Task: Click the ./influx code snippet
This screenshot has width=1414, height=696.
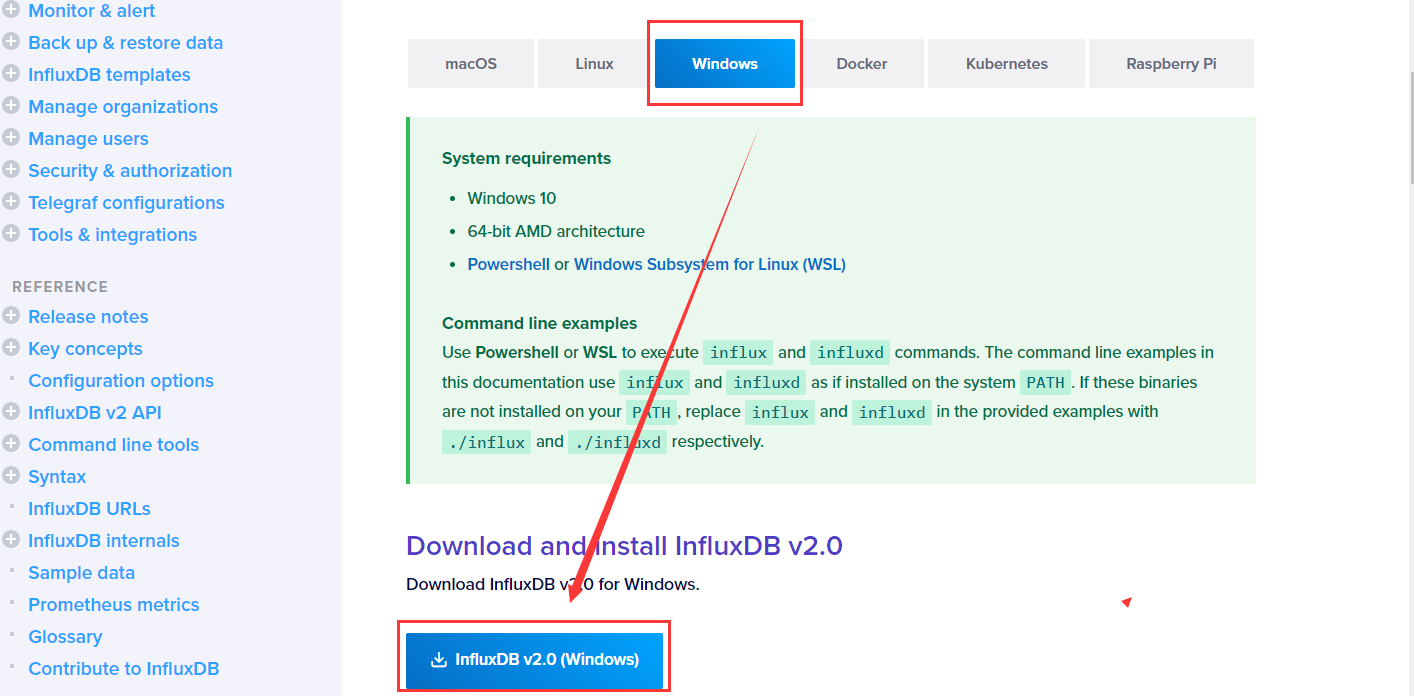Action: tap(487, 442)
